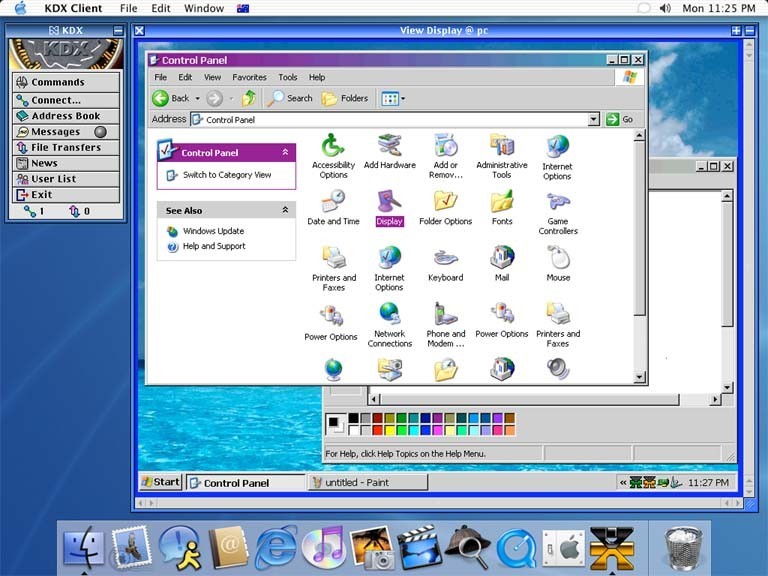Open the Mail stamp icon in the Dock
Screen dimensions: 768x576
coord(131,547)
